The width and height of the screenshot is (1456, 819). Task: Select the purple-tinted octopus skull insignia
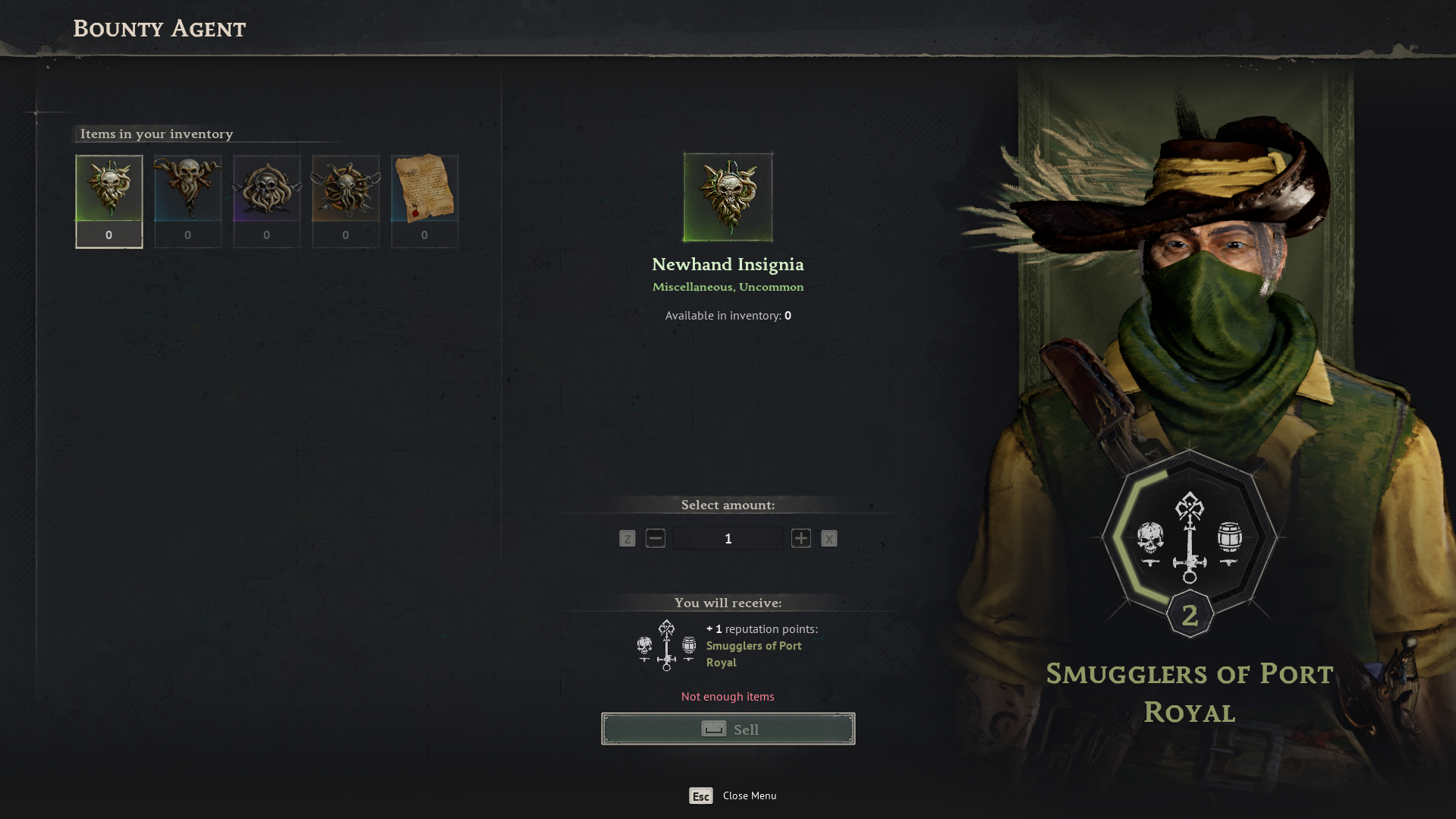[266, 201]
